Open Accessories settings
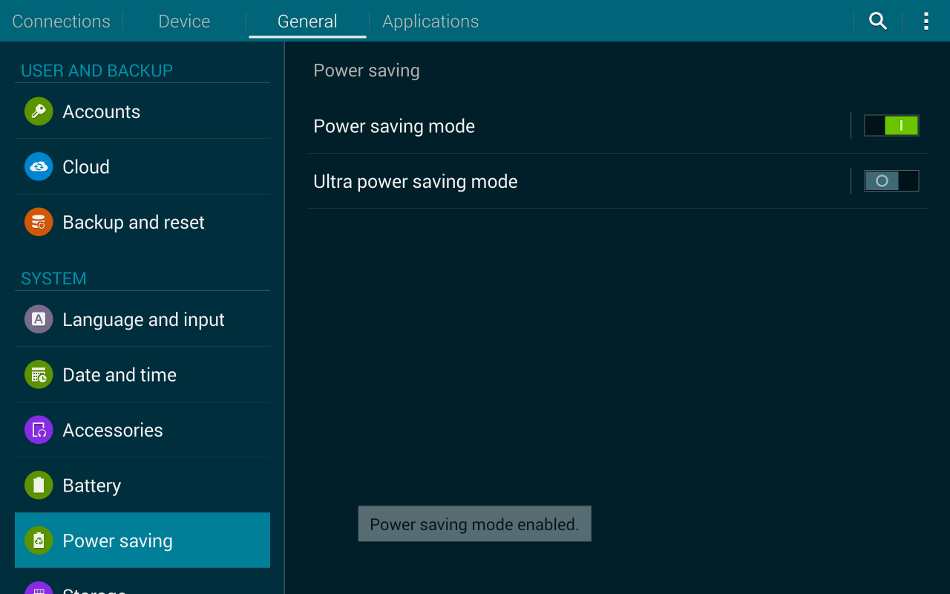 (x=142, y=430)
